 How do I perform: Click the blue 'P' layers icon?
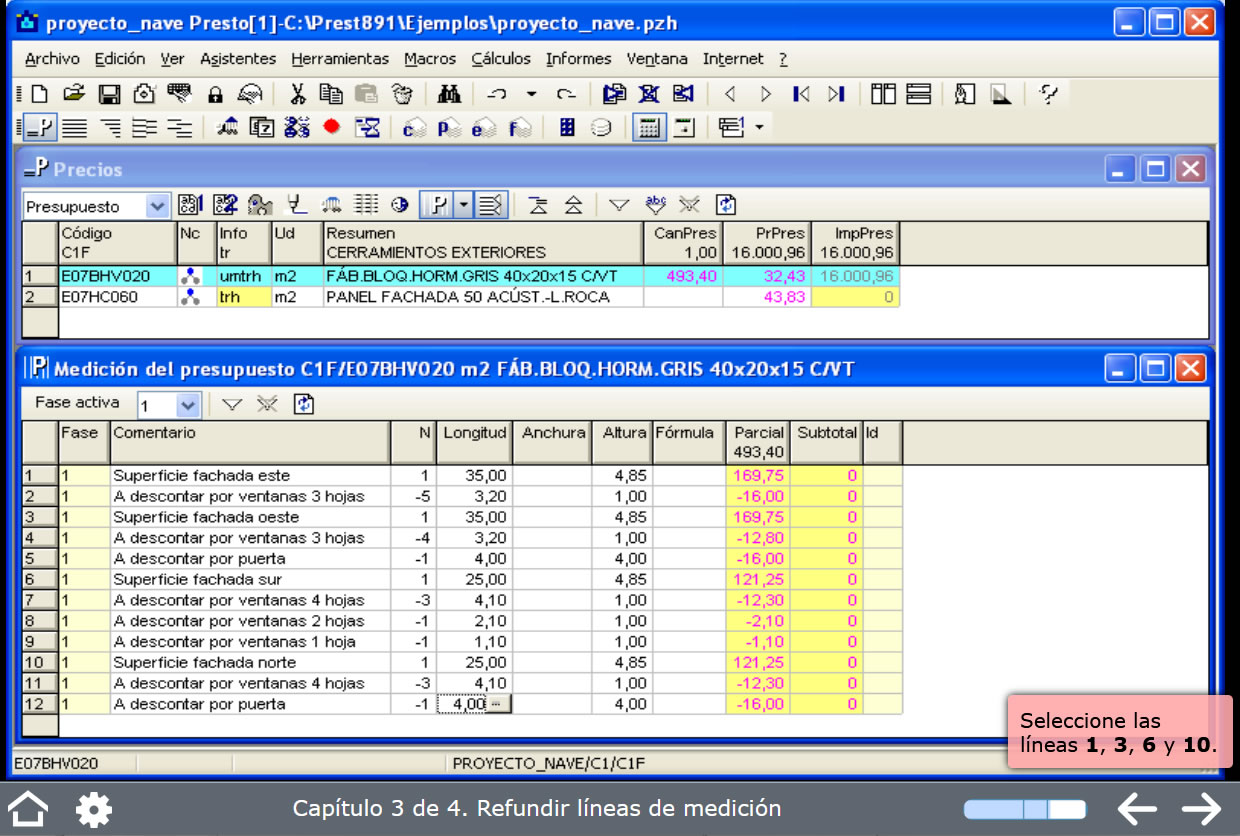pos(449,127)
